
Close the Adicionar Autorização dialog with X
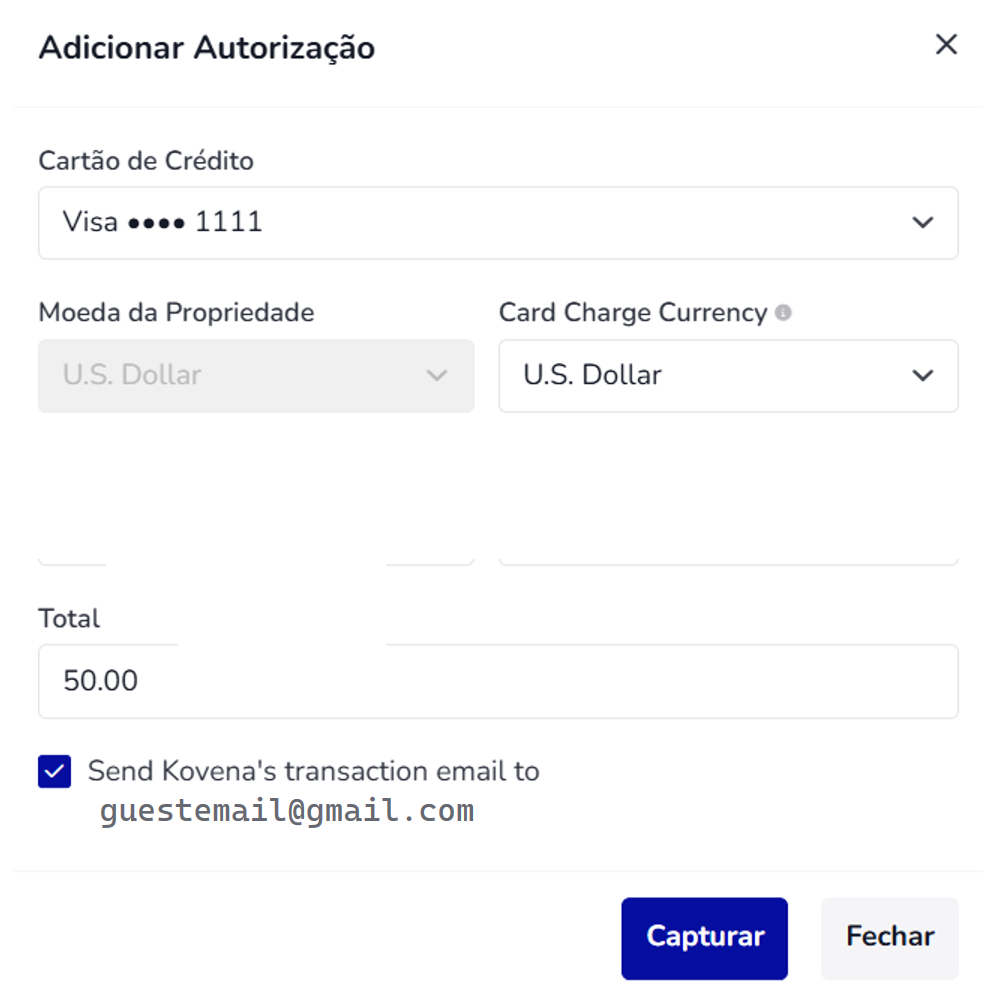coord(946,45)
